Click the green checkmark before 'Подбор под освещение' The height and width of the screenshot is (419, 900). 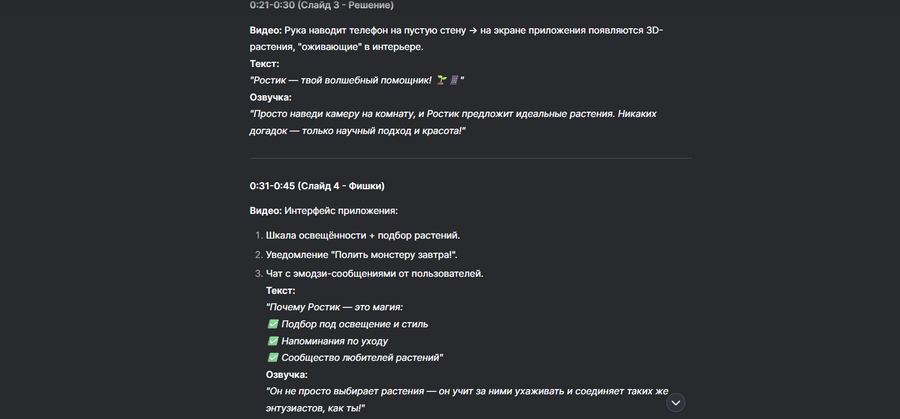coord(272,324)
